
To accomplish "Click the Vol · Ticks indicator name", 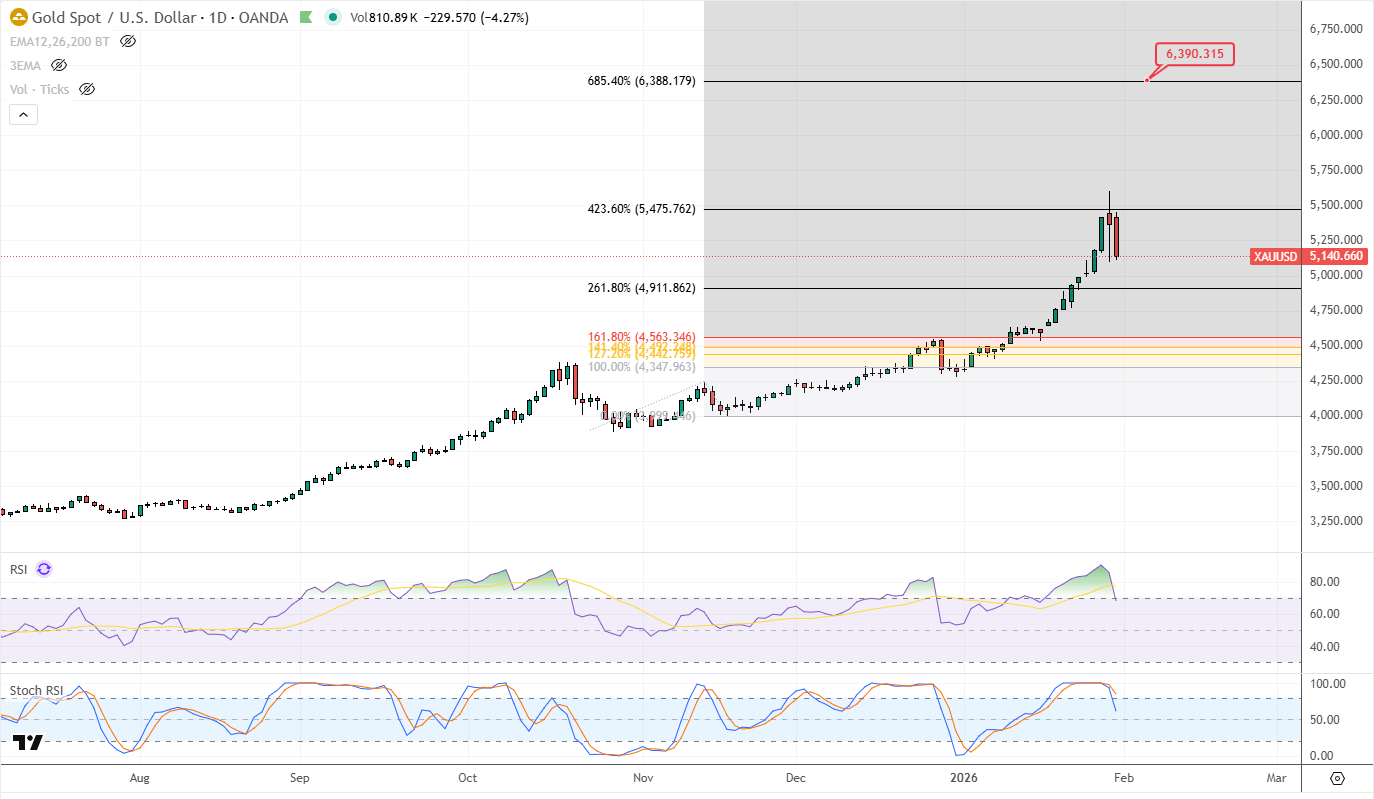I will (x=40, y=89).
